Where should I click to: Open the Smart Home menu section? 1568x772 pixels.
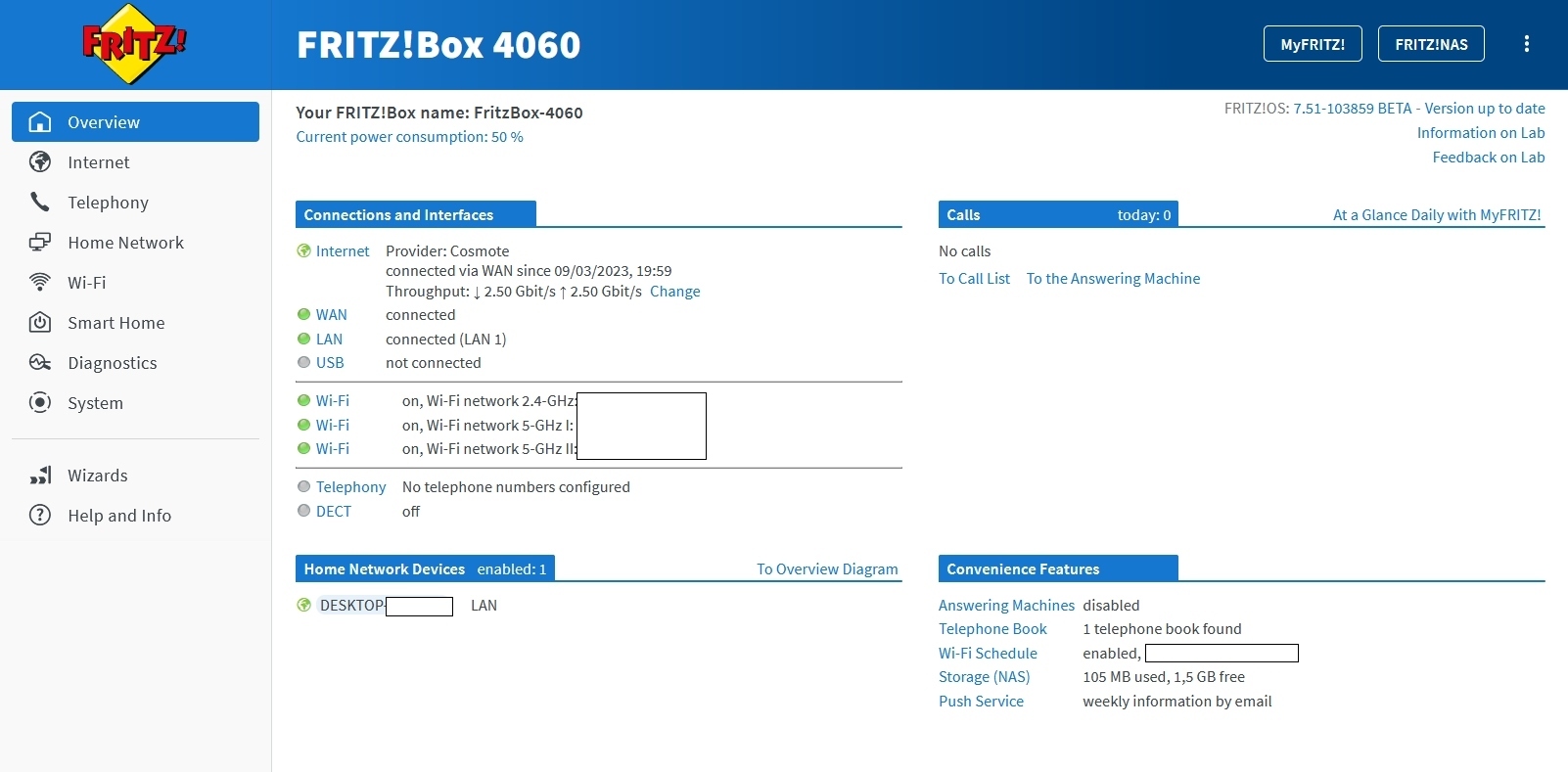tap(135, 323)
